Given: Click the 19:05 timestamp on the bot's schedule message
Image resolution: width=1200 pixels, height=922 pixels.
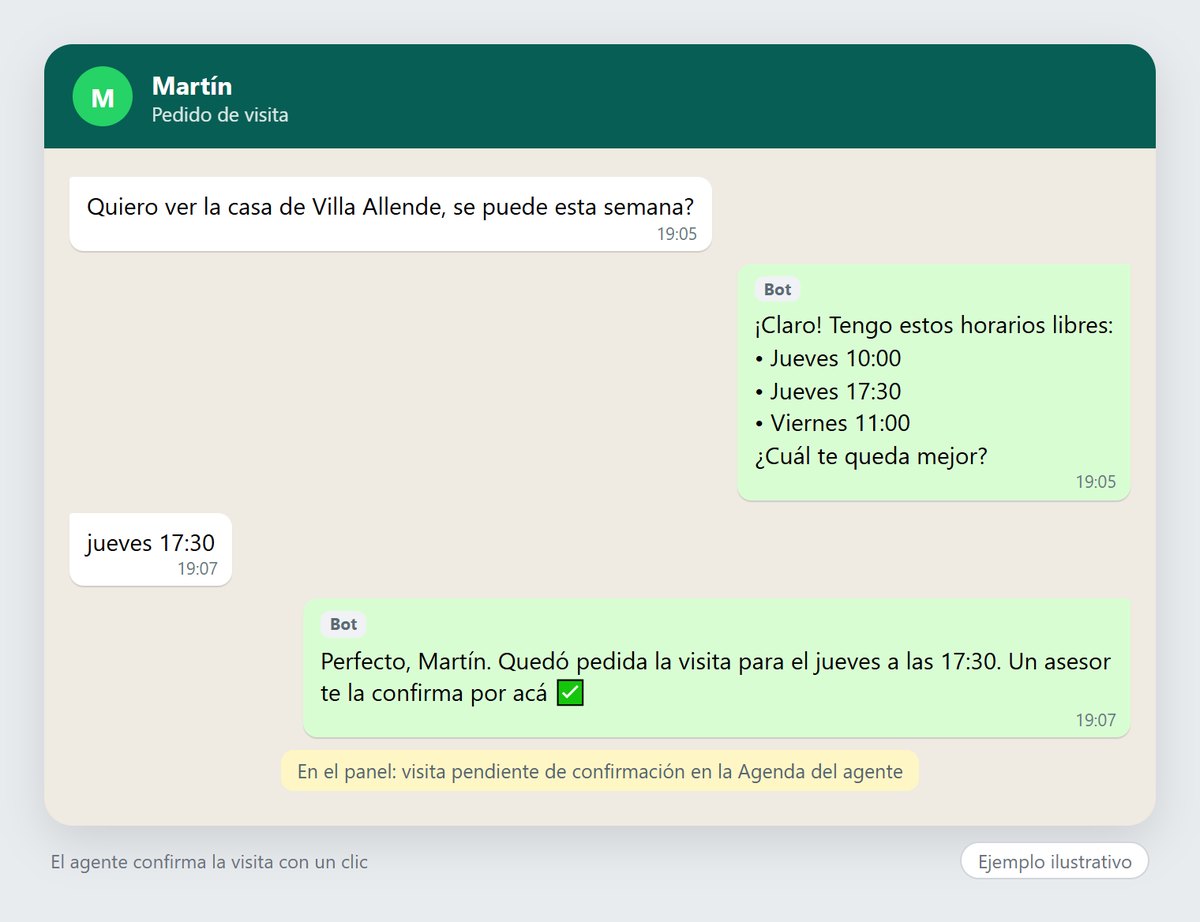Looking at the screenshot, I should click(1096, 482).
